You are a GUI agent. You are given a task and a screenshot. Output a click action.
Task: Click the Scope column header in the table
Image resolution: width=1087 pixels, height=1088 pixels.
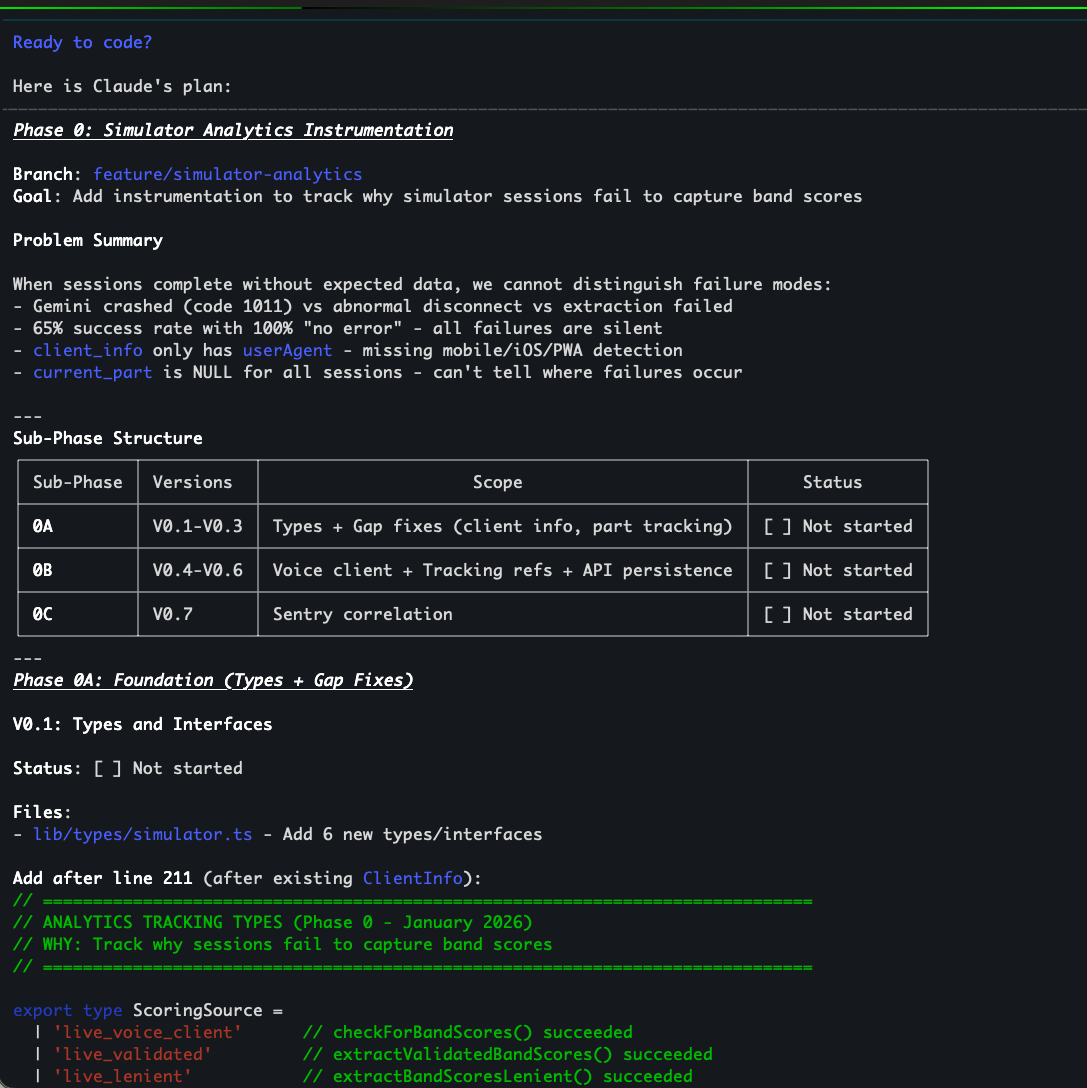click(x=497, y=482)
